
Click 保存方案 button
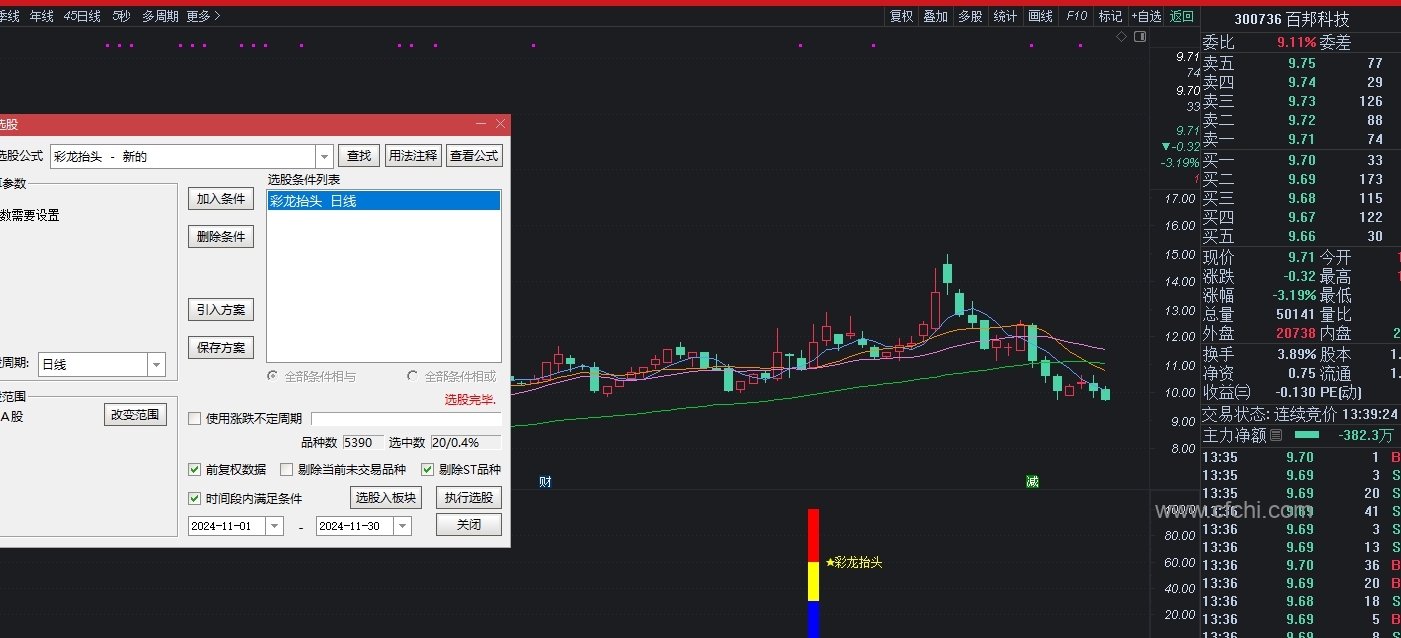click(x=221, y=348)
